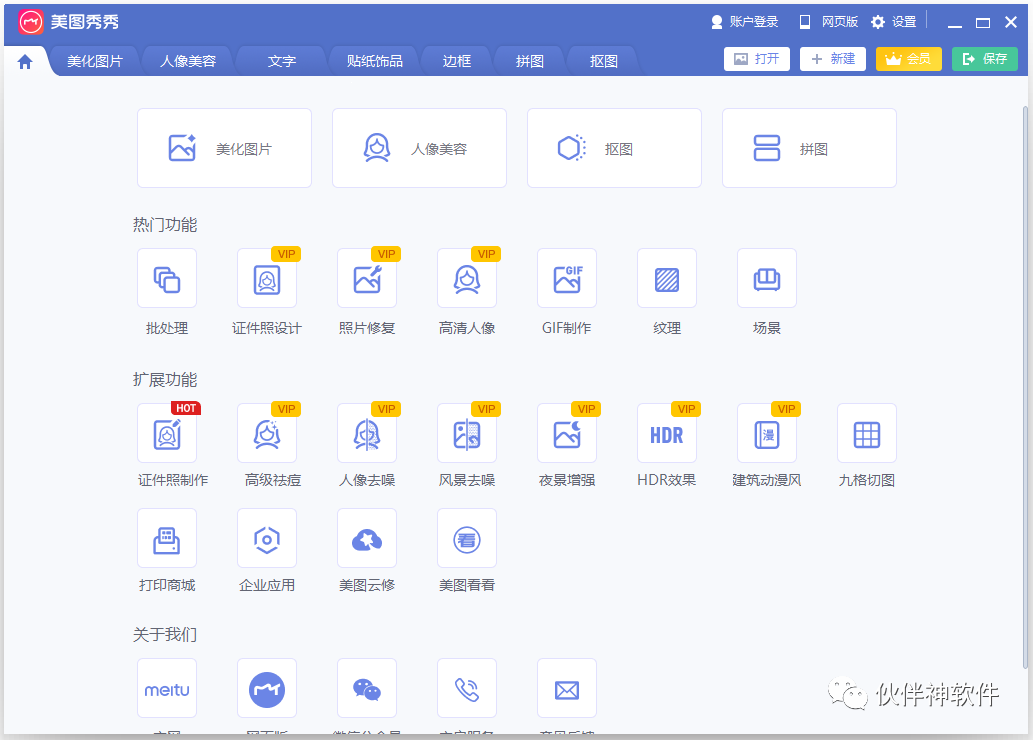This screenshot has width=1033, height=740.
Task: Click the green 保存 save button
Action: (x=984, y=59)
